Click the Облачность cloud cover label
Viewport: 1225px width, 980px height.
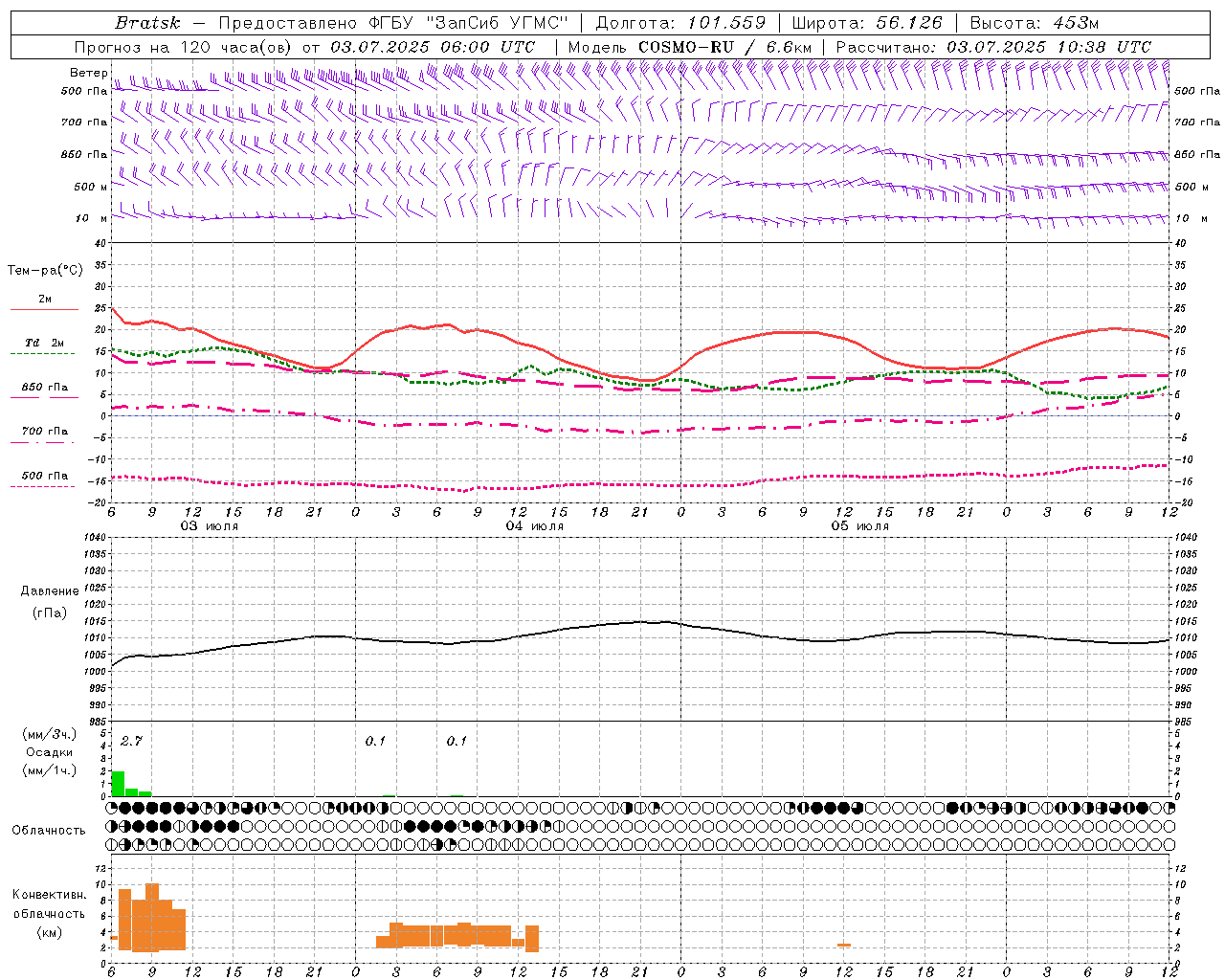(x=49, y=830)
